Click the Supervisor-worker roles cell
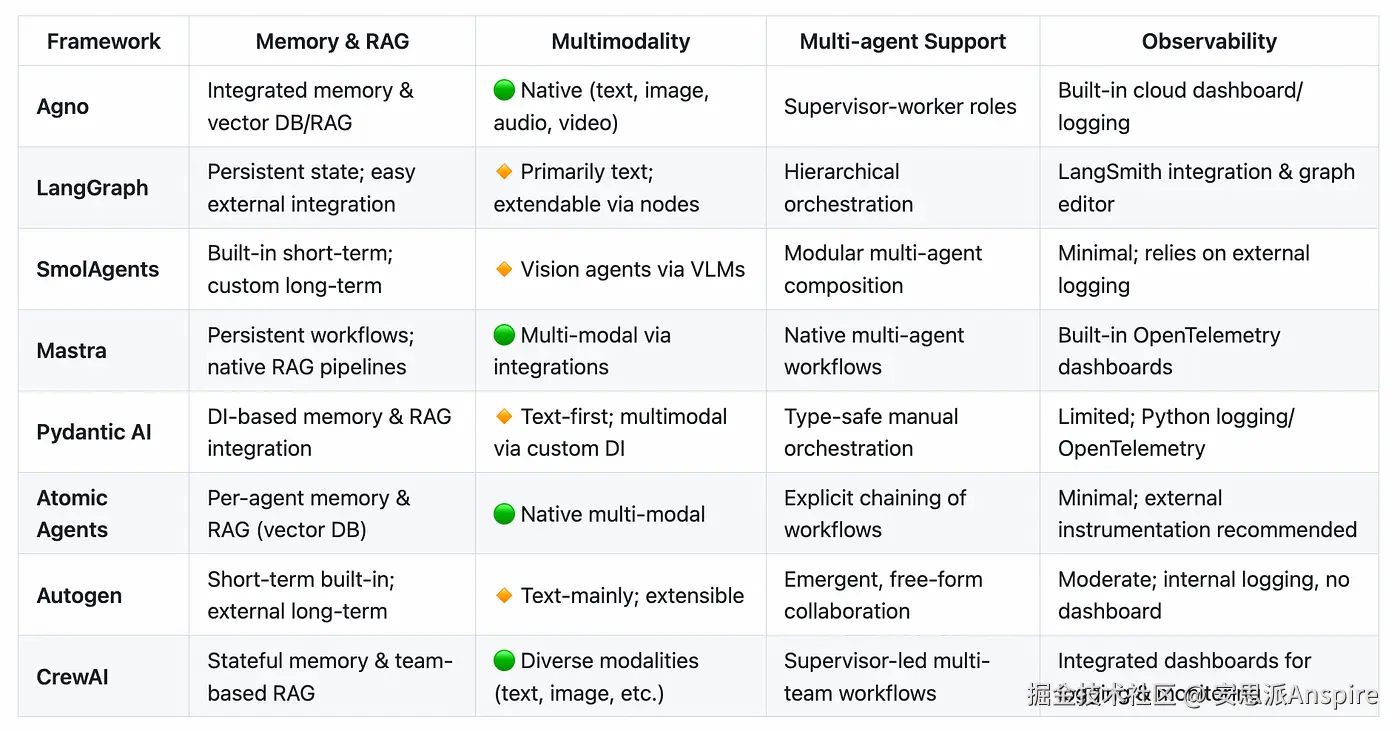 coord(900,107)
